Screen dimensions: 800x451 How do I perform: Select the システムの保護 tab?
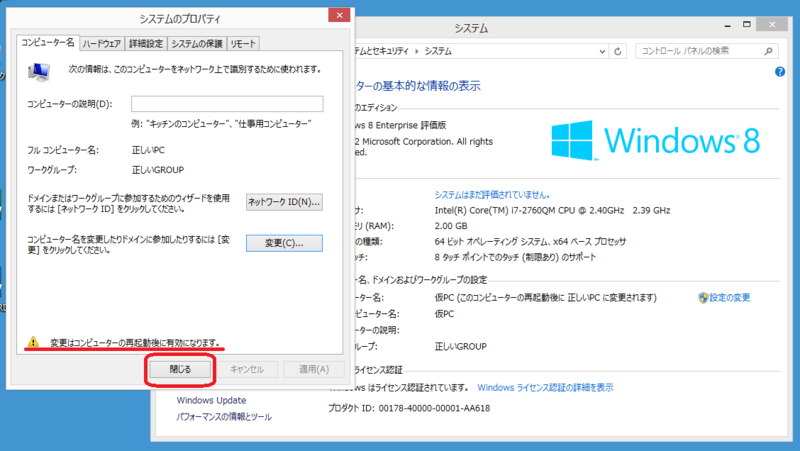(x=197, y=44)
